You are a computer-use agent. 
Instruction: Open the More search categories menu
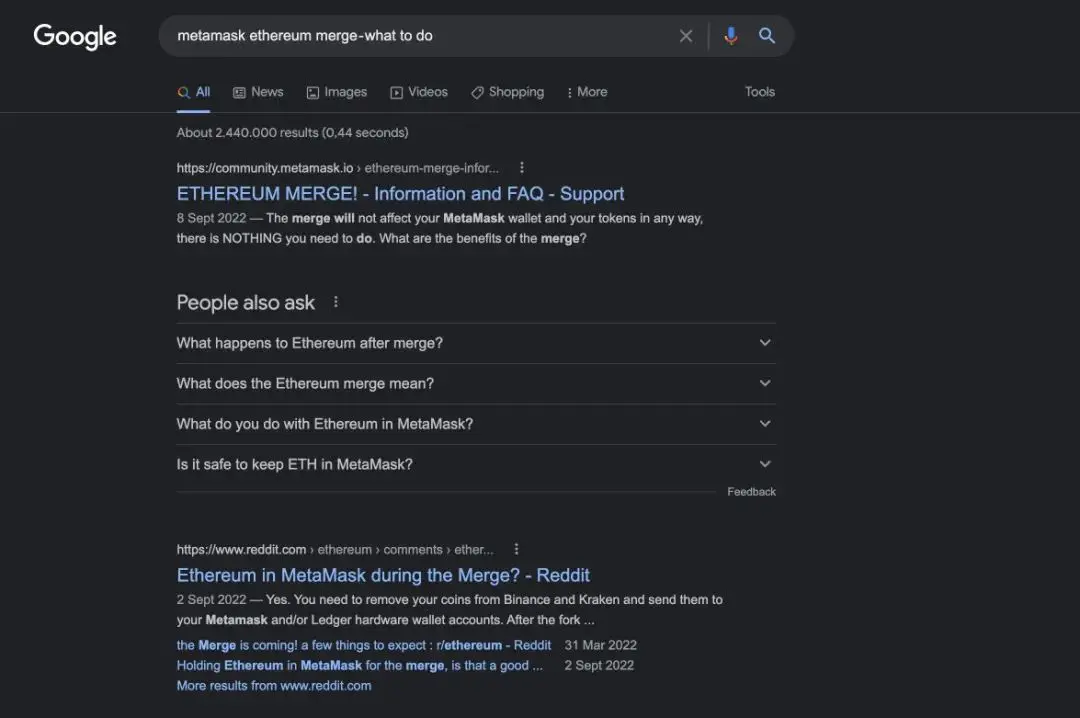pos(587,92)
